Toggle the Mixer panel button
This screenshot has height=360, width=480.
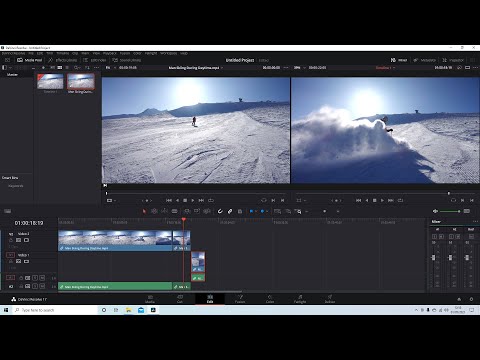click(x=399, y=60)
